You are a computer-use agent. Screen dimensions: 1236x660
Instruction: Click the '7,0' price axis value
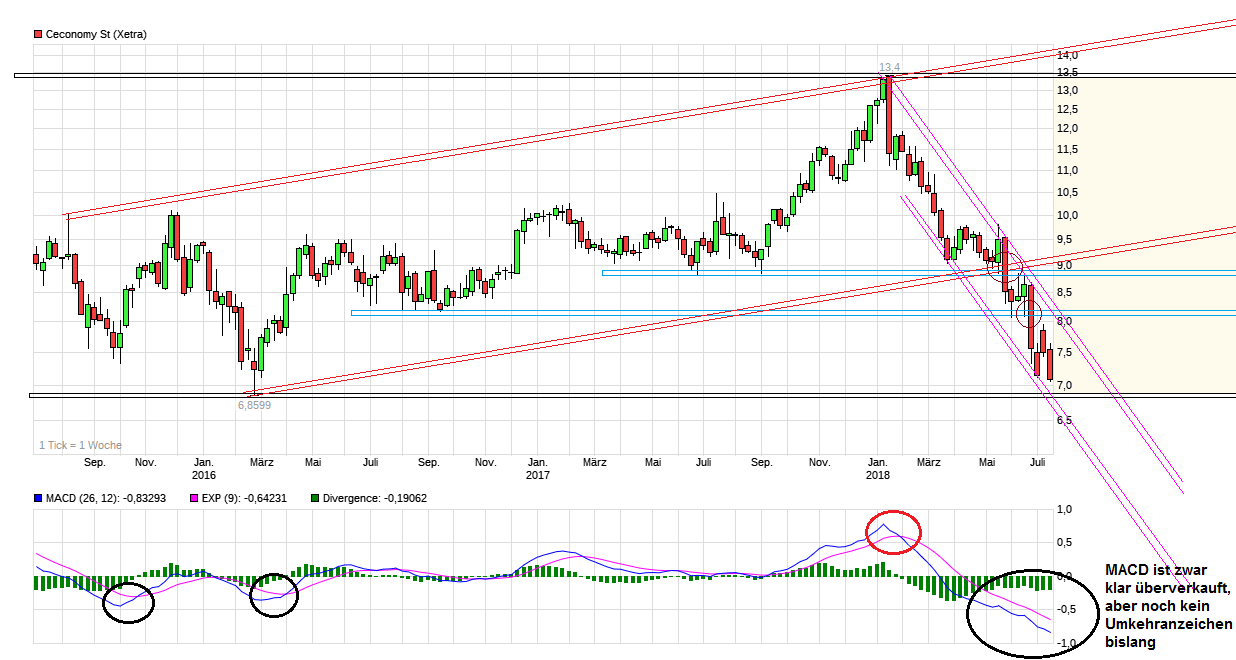[1064, 385]
